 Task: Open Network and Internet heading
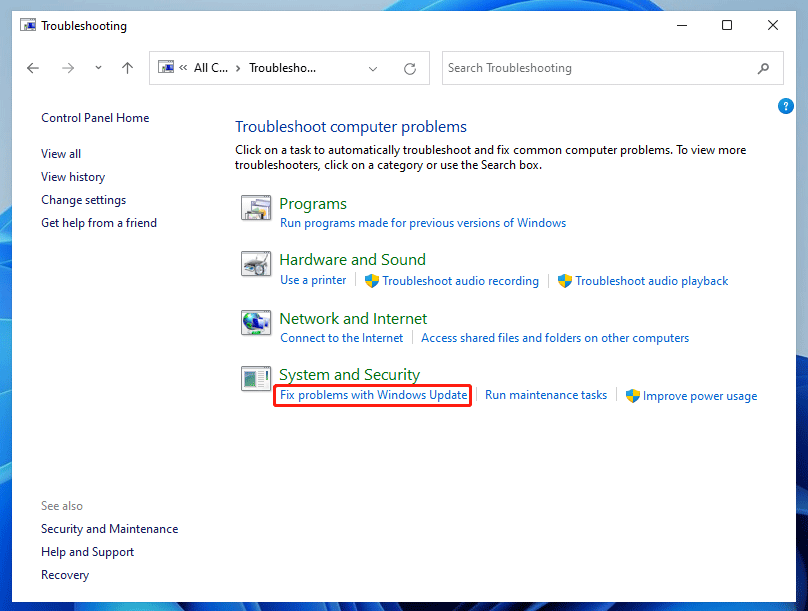353,319
